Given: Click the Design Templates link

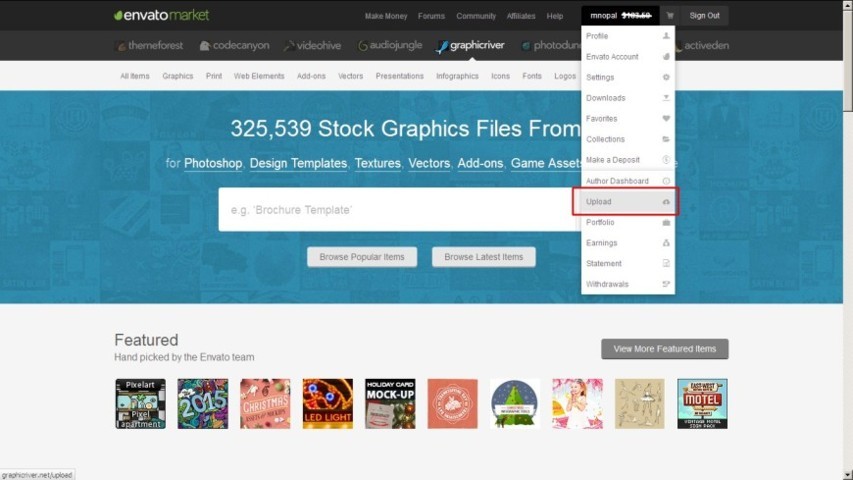Looking at the screenshot, I should (298, 163).
